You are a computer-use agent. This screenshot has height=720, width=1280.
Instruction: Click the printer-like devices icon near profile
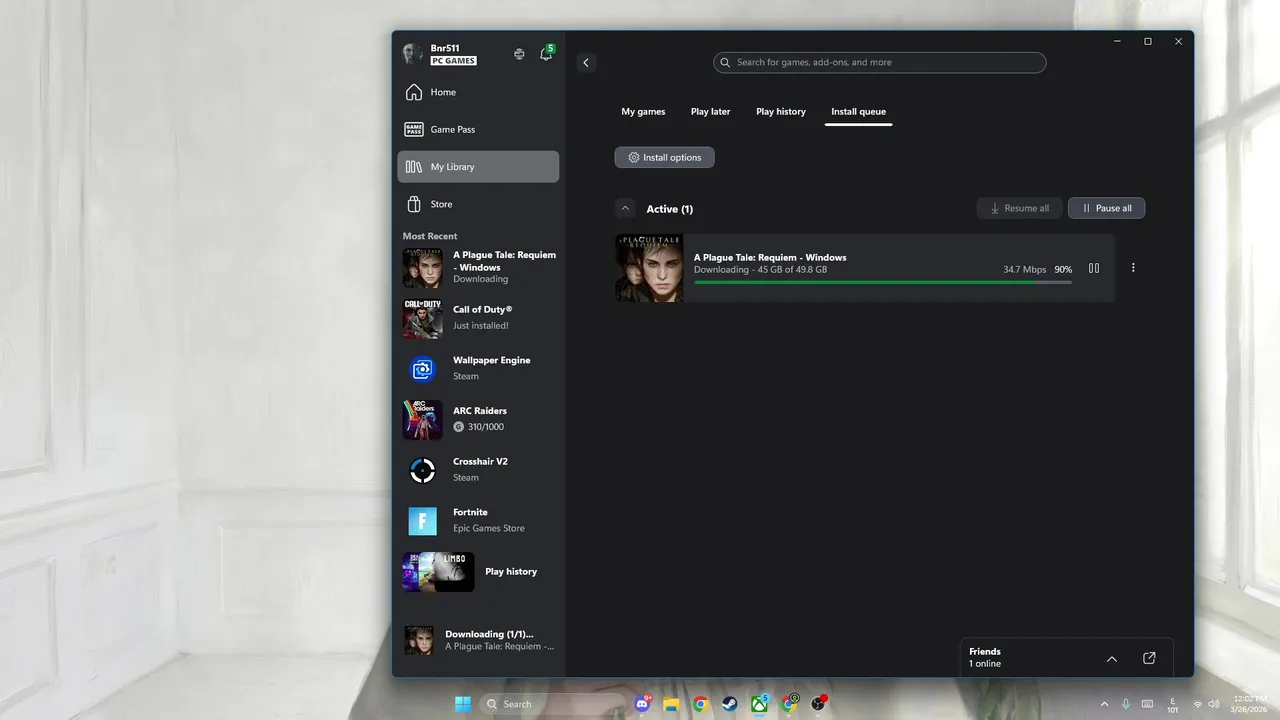pyautogui.click(x=519, y=54)
